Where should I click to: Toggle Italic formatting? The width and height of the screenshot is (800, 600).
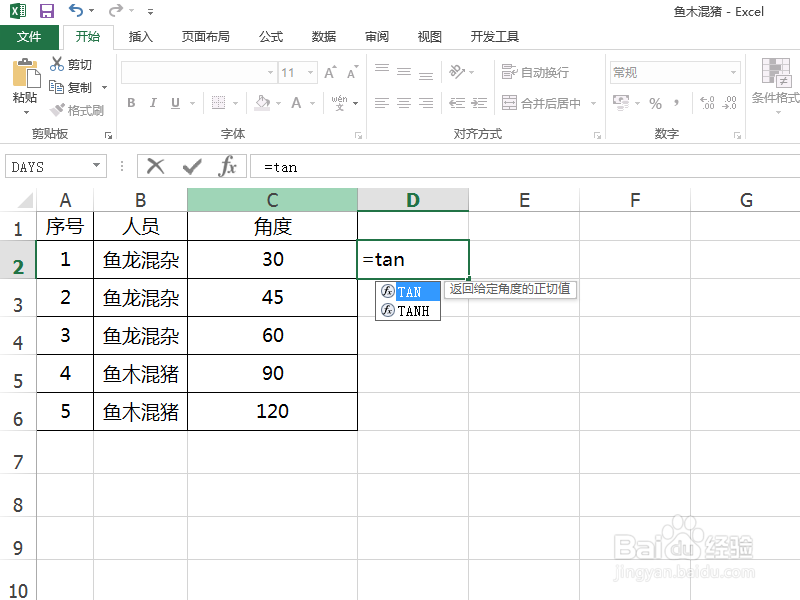(x=153, y=103)
